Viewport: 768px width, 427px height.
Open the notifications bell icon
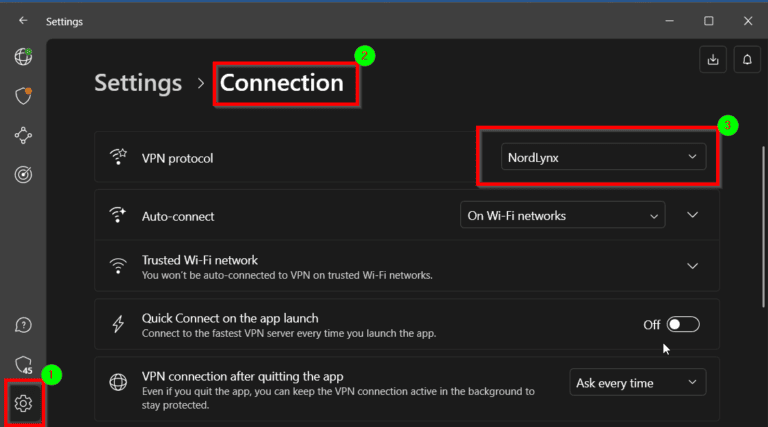(x=746, y=59)
